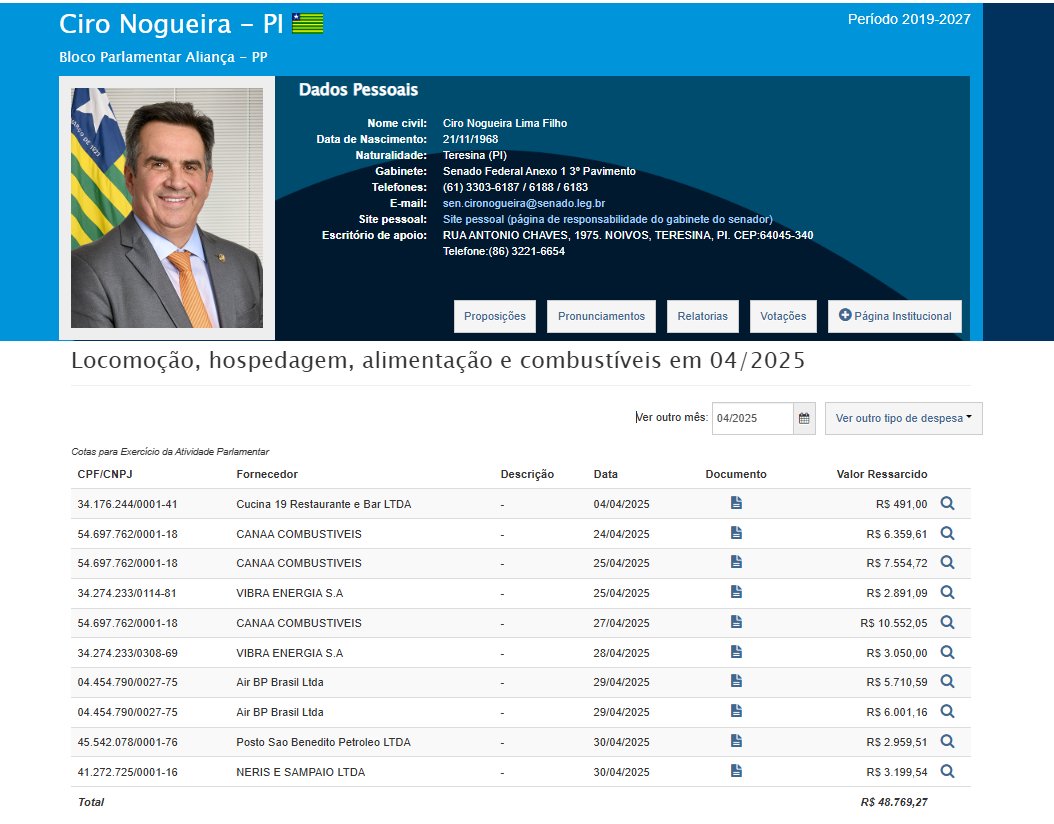This screenshot has width=1054, height=824.
Task: Click the 'Ciro Nogueira – PI' heading
Action: tap(171, 24)
